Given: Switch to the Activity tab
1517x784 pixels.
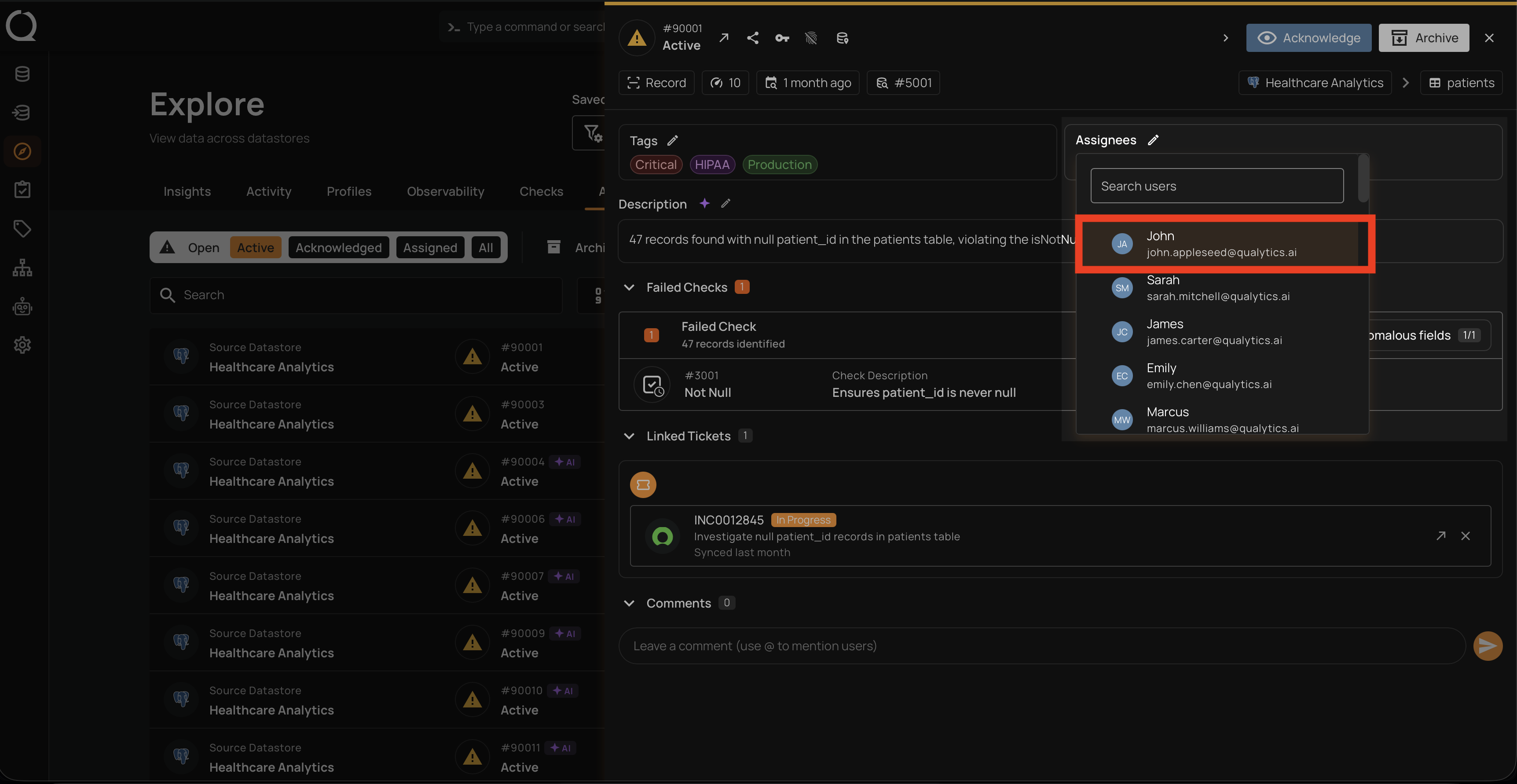Looking at the screenshot, I should [268, 191].
